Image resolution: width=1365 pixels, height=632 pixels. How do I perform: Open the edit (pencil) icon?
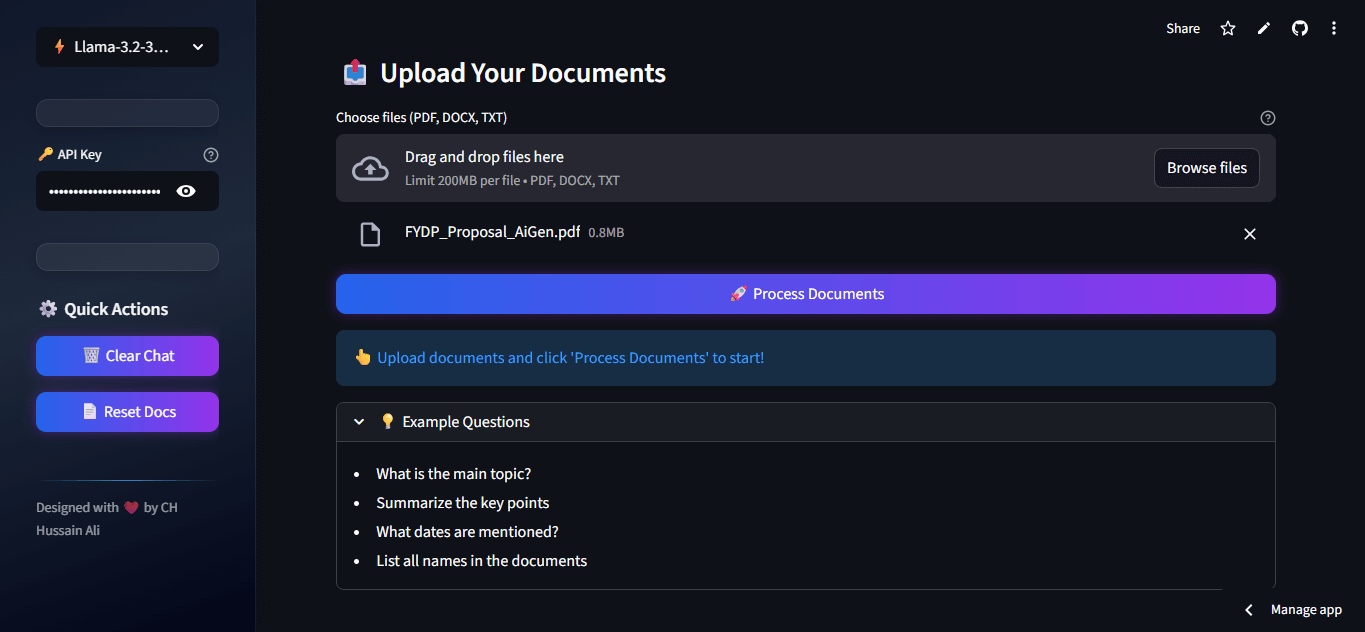pyautogui.click(x=1263, y=28)
